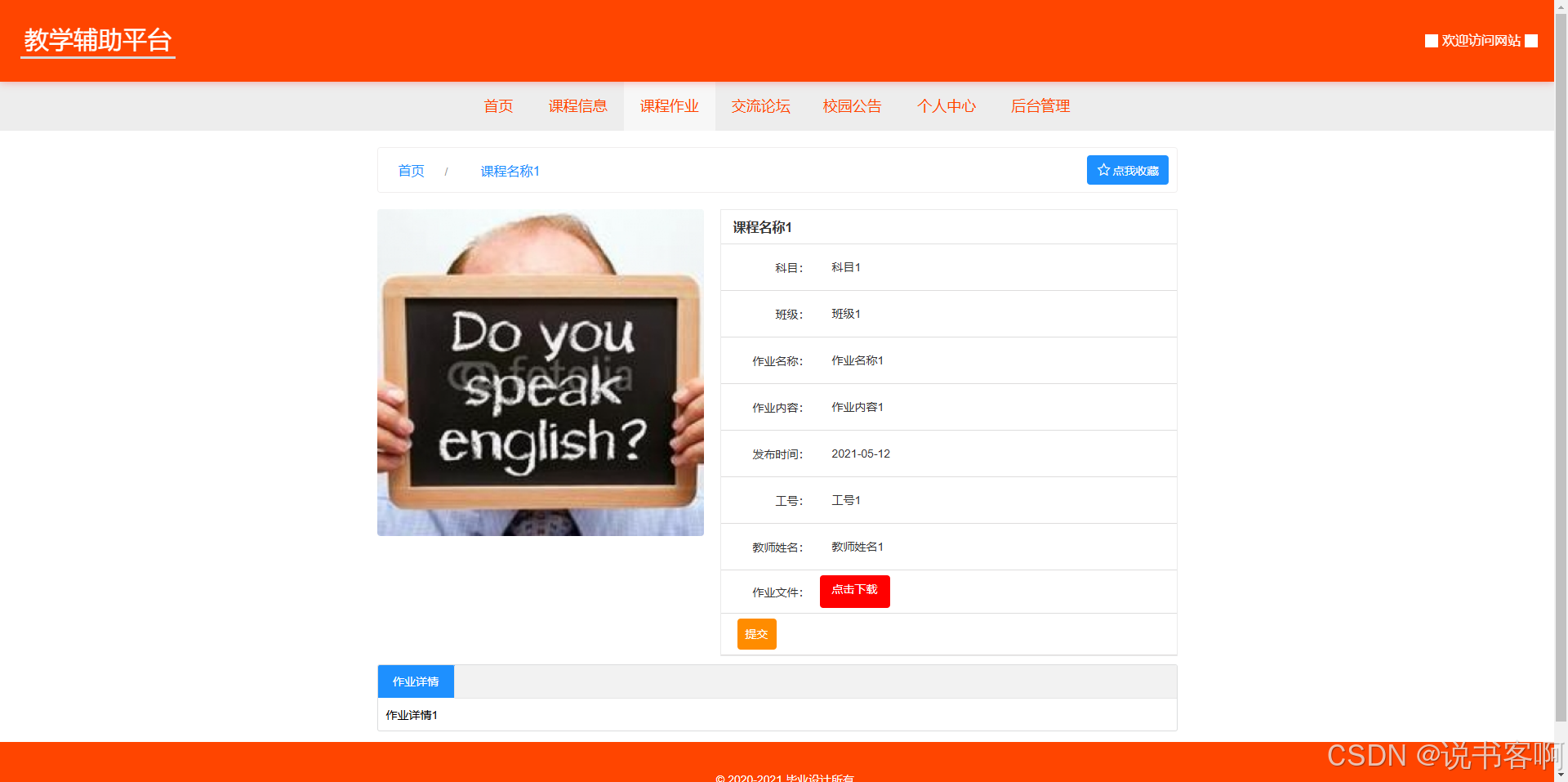
Task: Click the 课程名称1 heading in details panel
Action: click(763, 227)
